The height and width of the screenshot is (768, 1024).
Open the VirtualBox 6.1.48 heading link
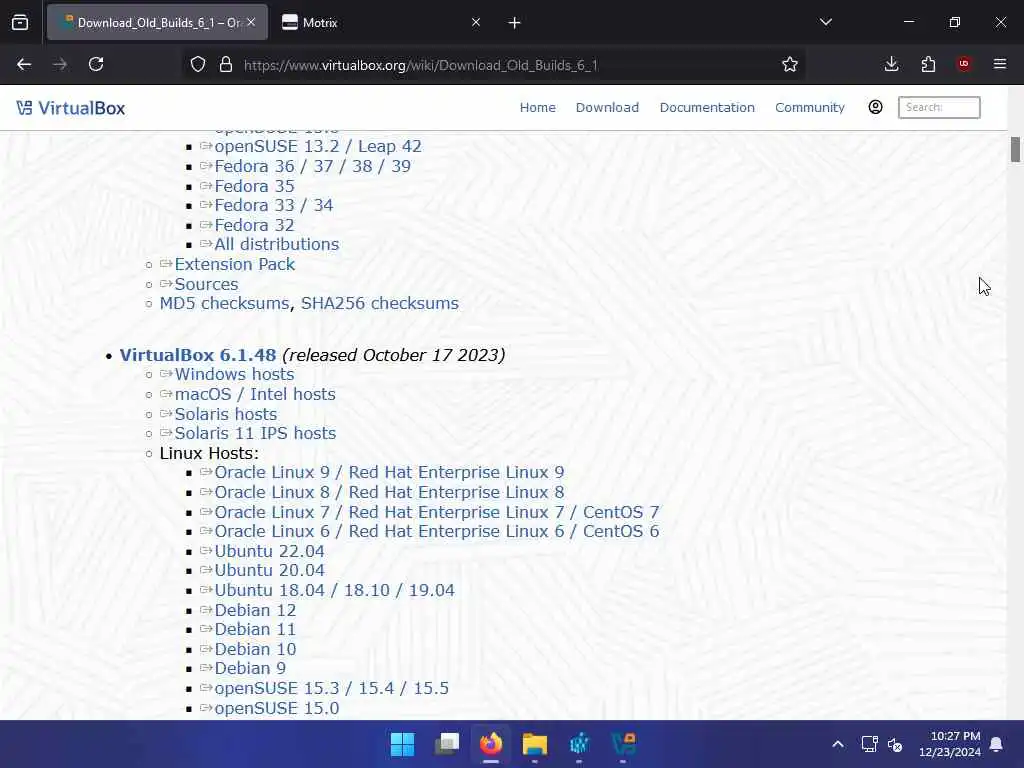(x=198, y=355)
